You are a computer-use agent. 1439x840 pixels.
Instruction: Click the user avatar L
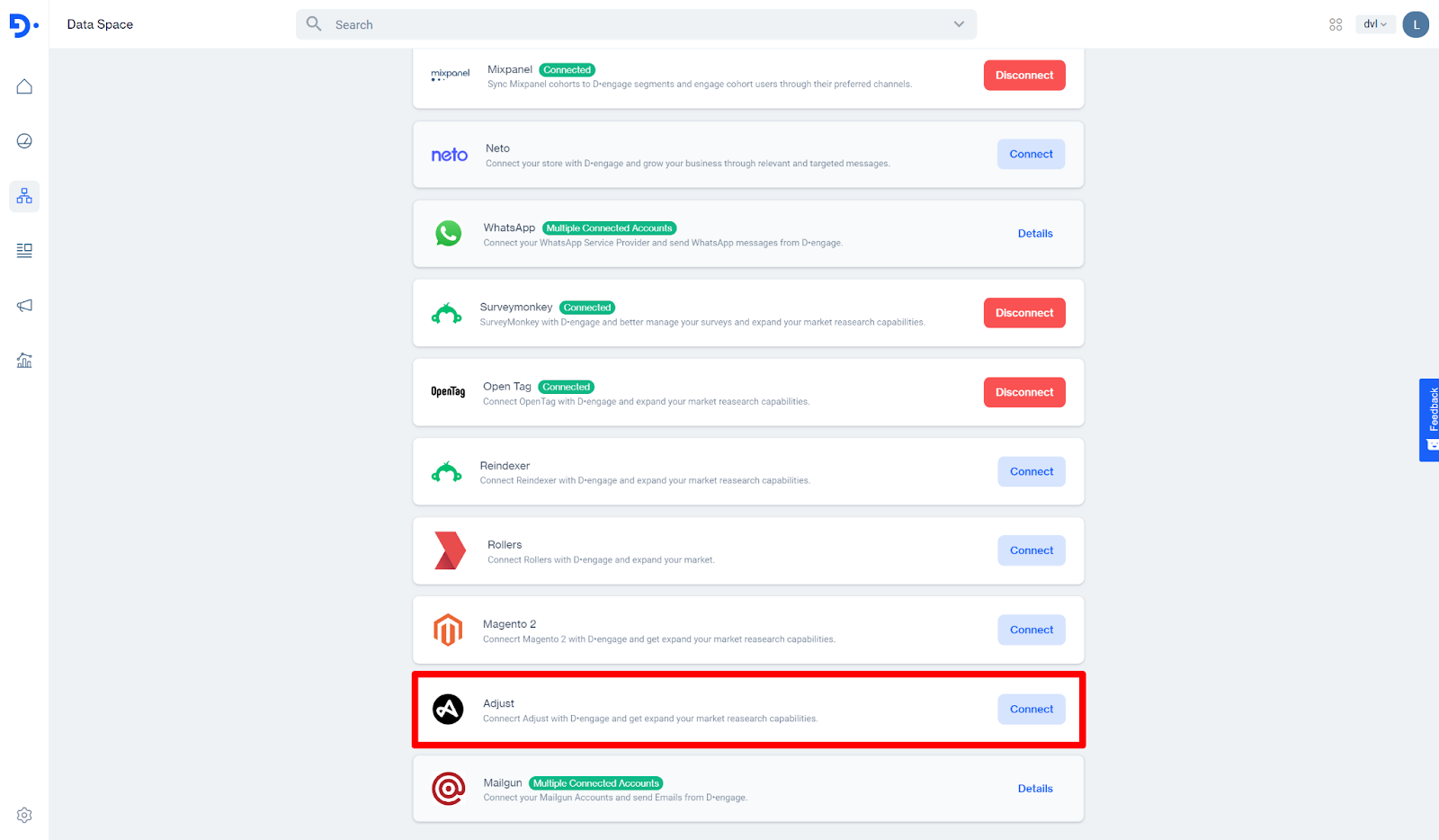(x=1416, y=24)
